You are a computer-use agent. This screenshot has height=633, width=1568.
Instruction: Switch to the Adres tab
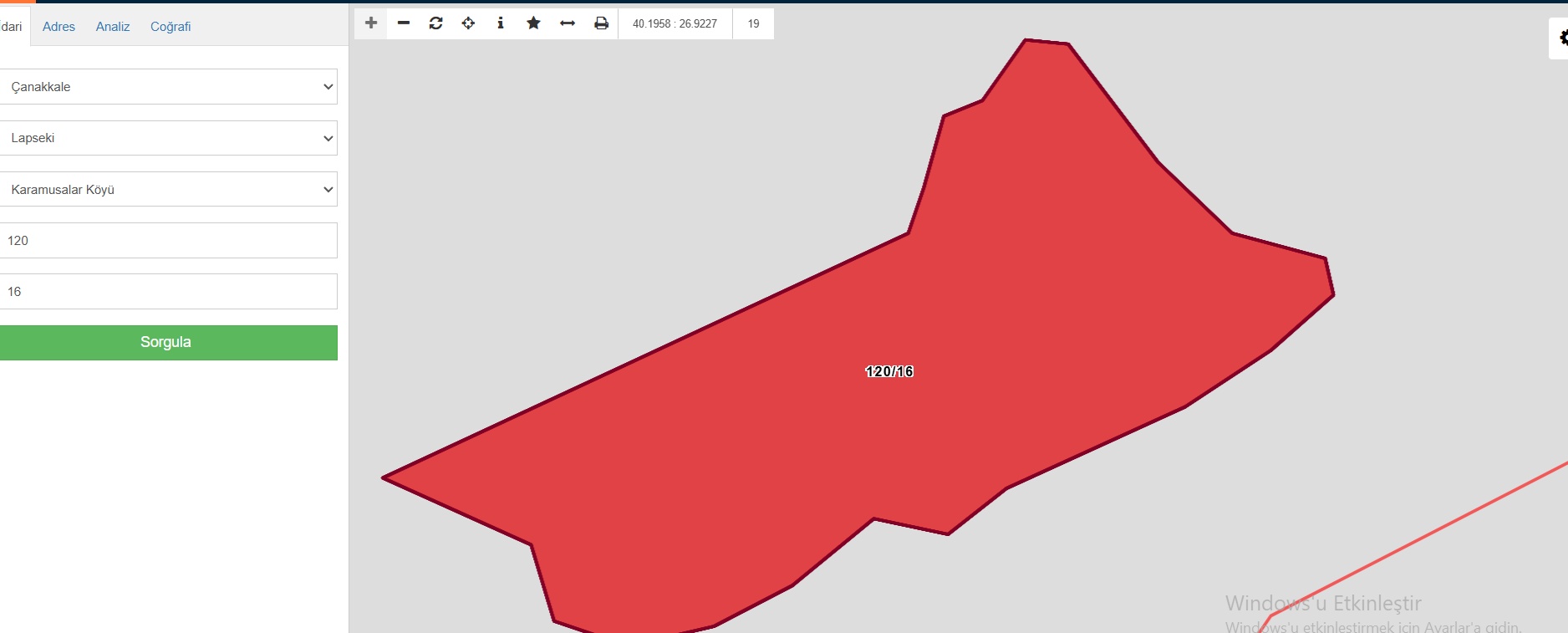click(59, 27)
